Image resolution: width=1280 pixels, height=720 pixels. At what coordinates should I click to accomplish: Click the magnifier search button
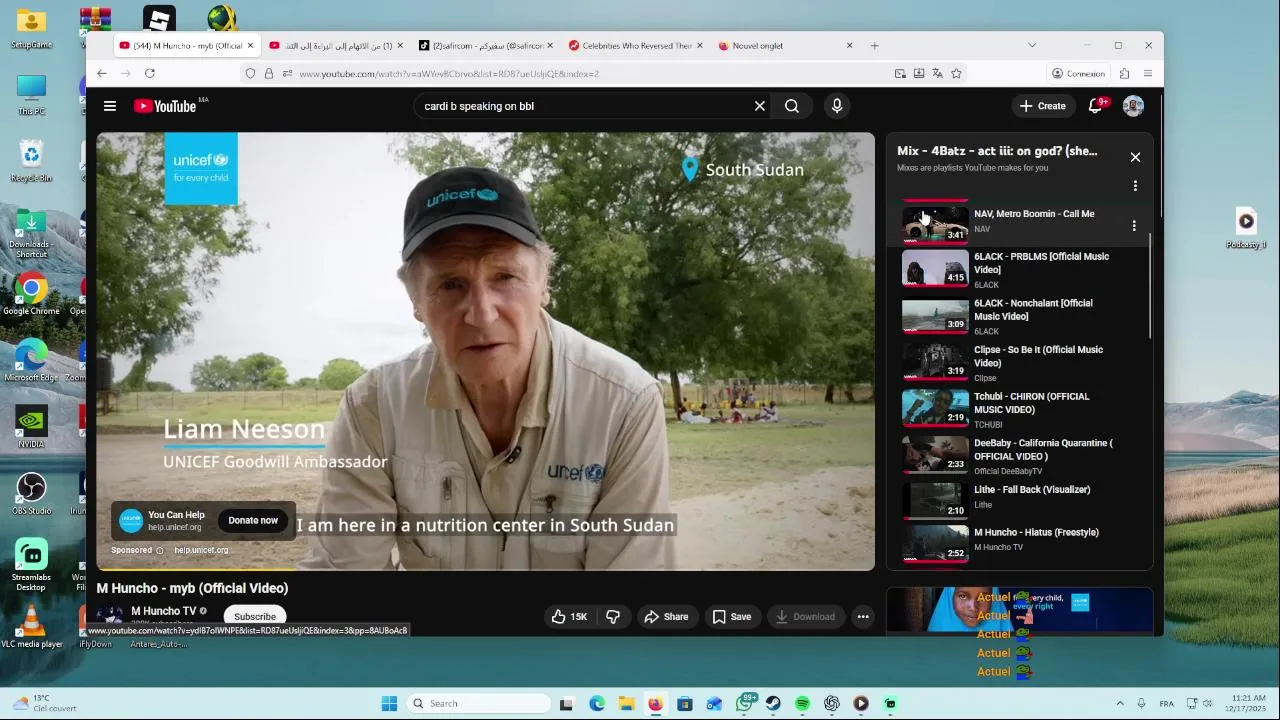[792, 106]
